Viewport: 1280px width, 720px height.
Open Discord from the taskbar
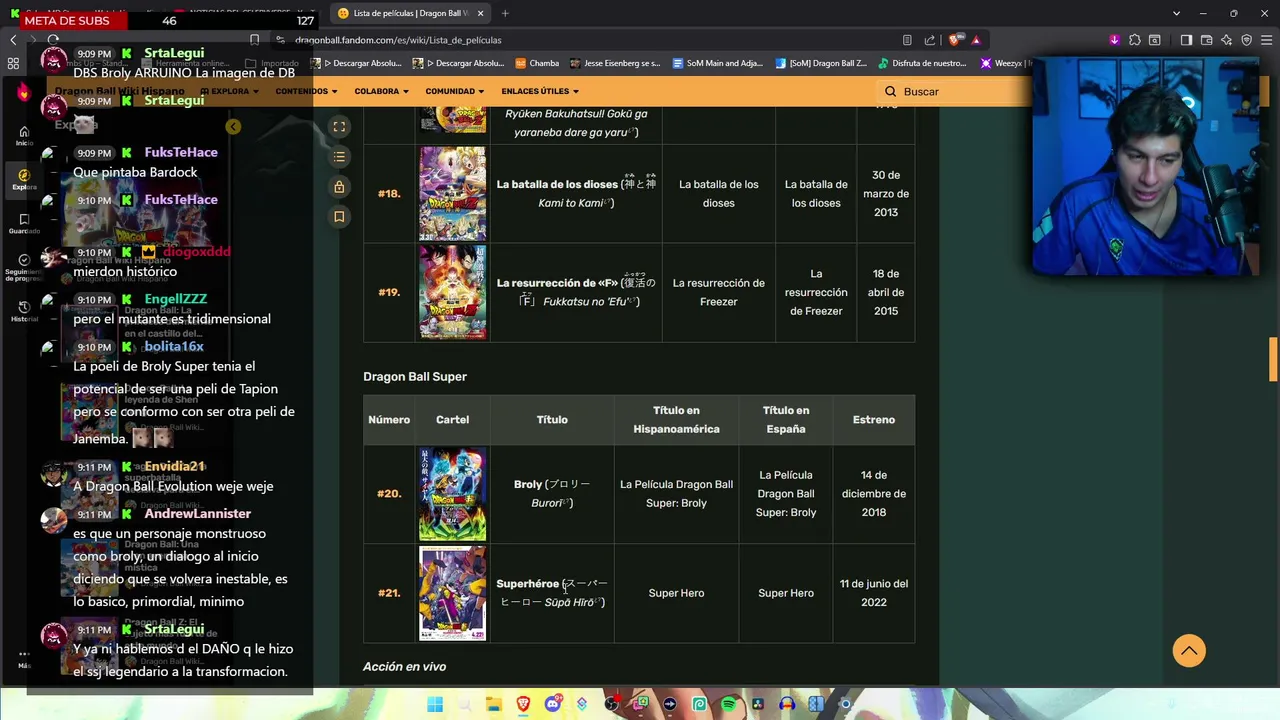pos(553,705)
